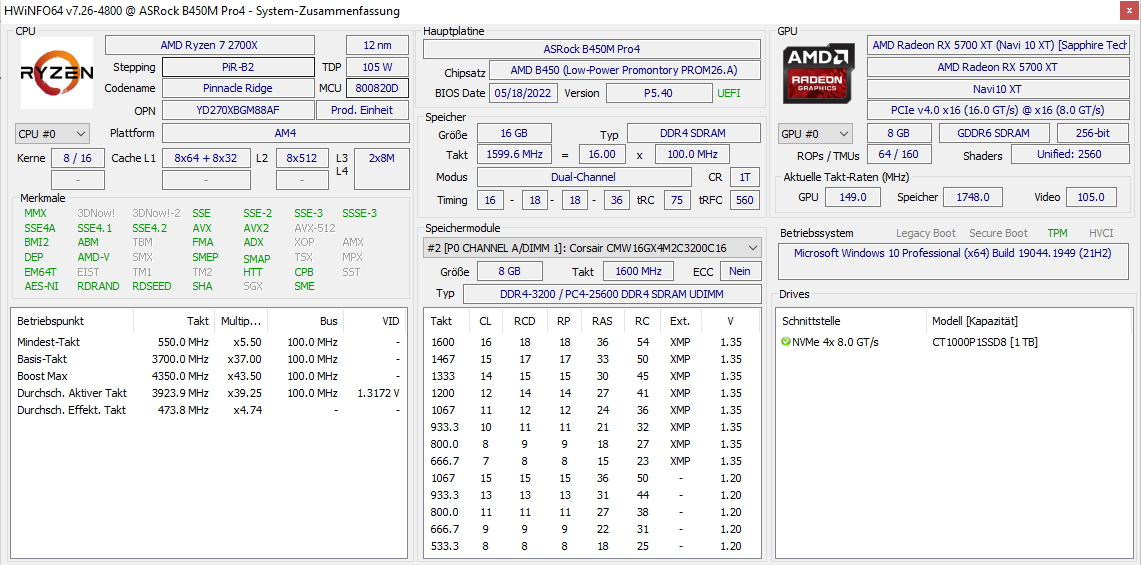Click the Legacy Boot indicator
The height and width of the screenshot is (565, 1141).
[926, 233]
